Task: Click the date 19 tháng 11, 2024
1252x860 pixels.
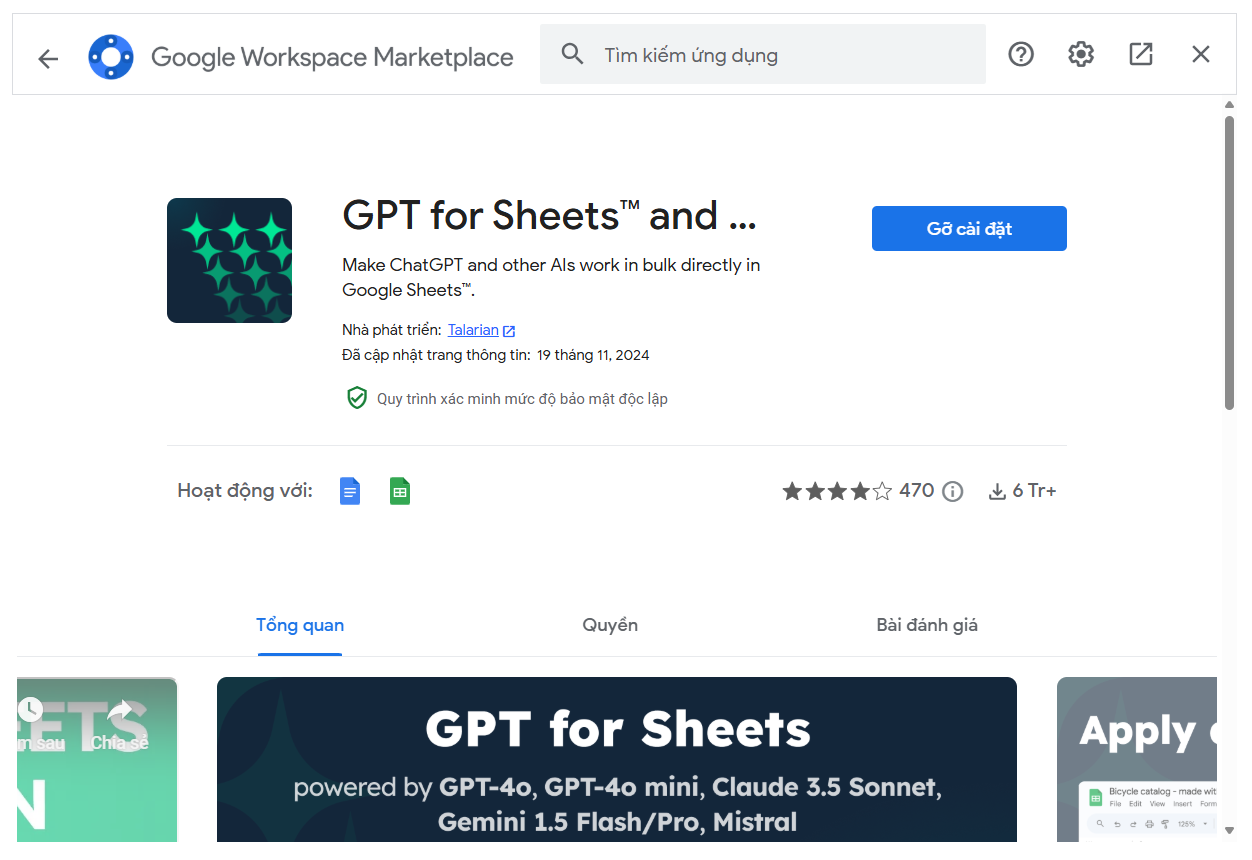Action: 593,355
